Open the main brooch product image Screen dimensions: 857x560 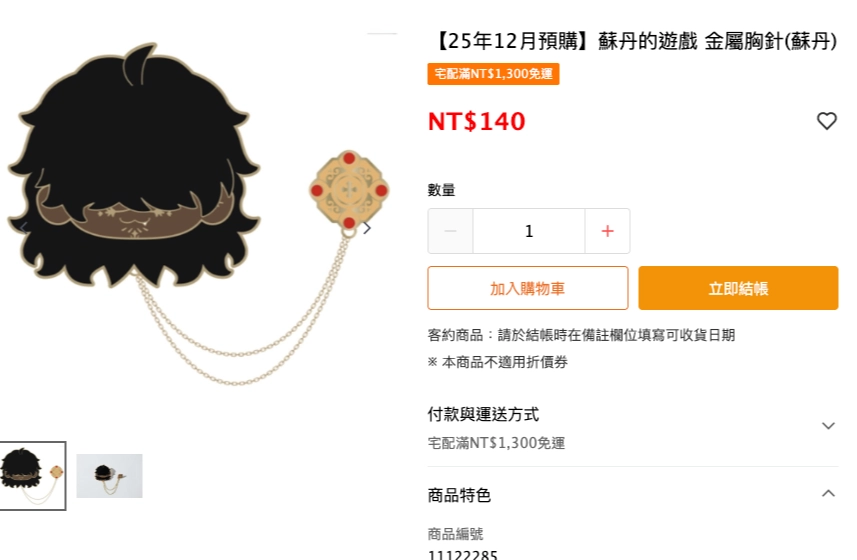(198, 214)
